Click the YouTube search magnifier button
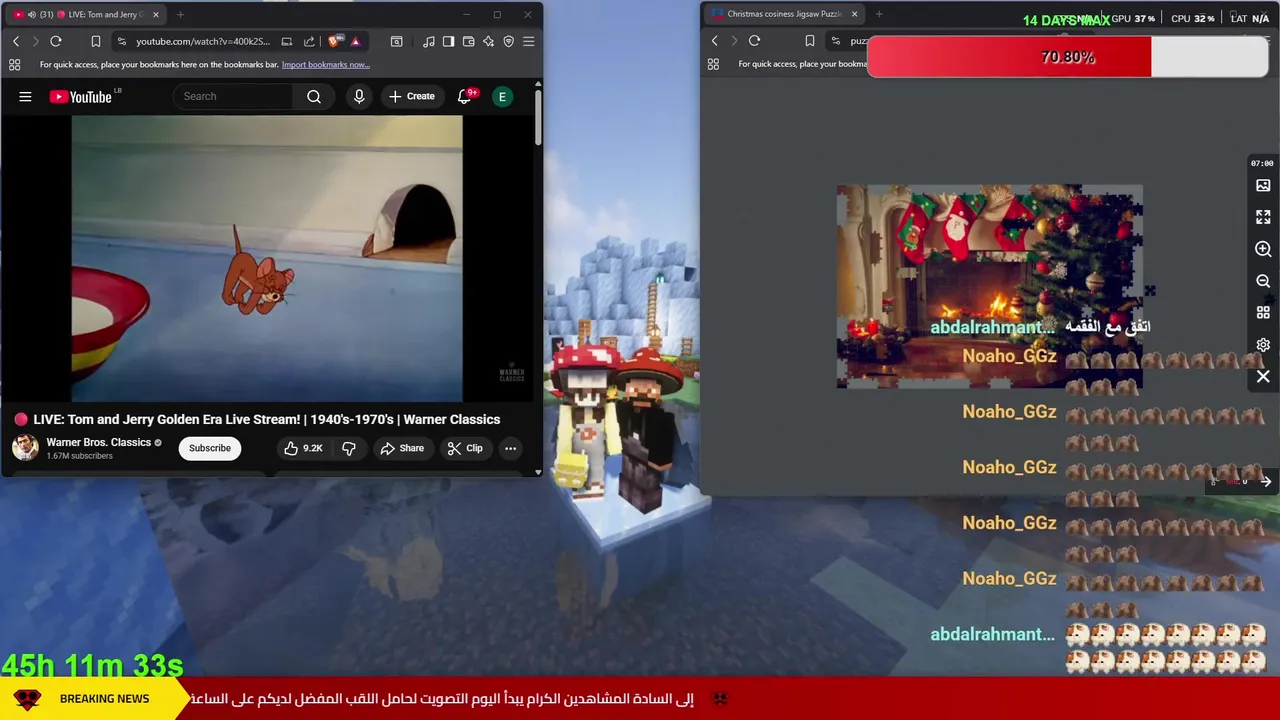Viewport: 1280px width, 720px height. [314, 97]
